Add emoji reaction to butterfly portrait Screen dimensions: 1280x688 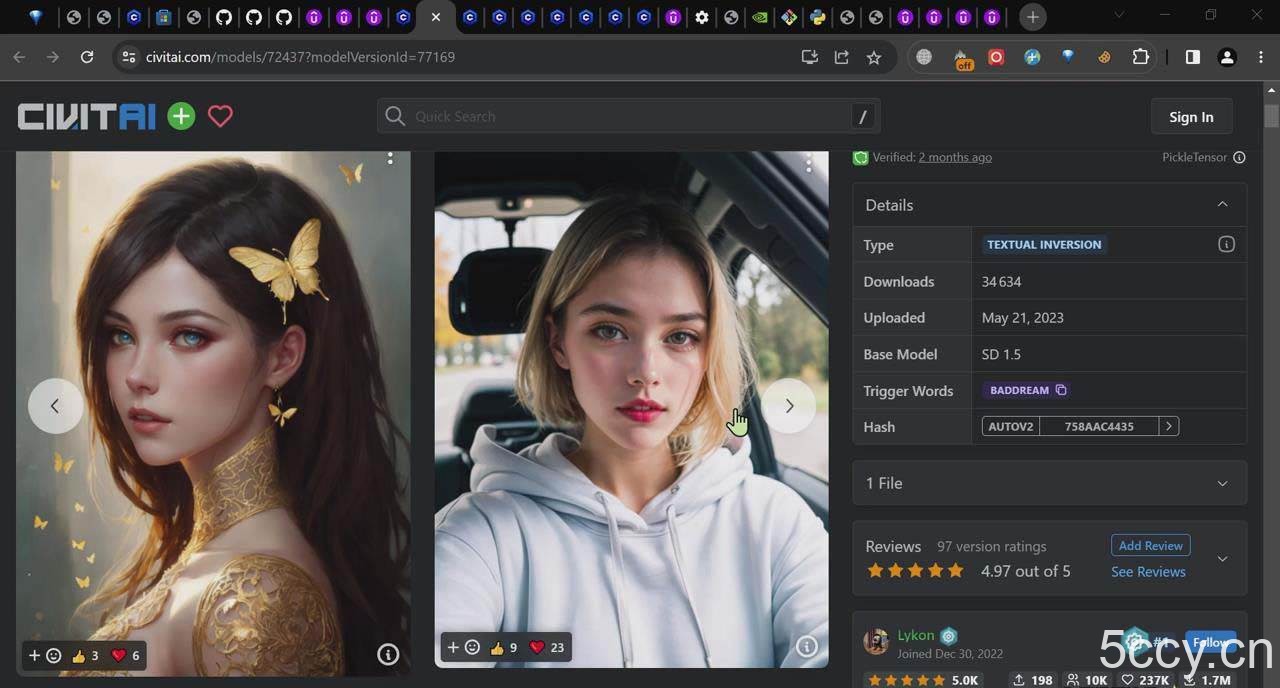point(45,656)
